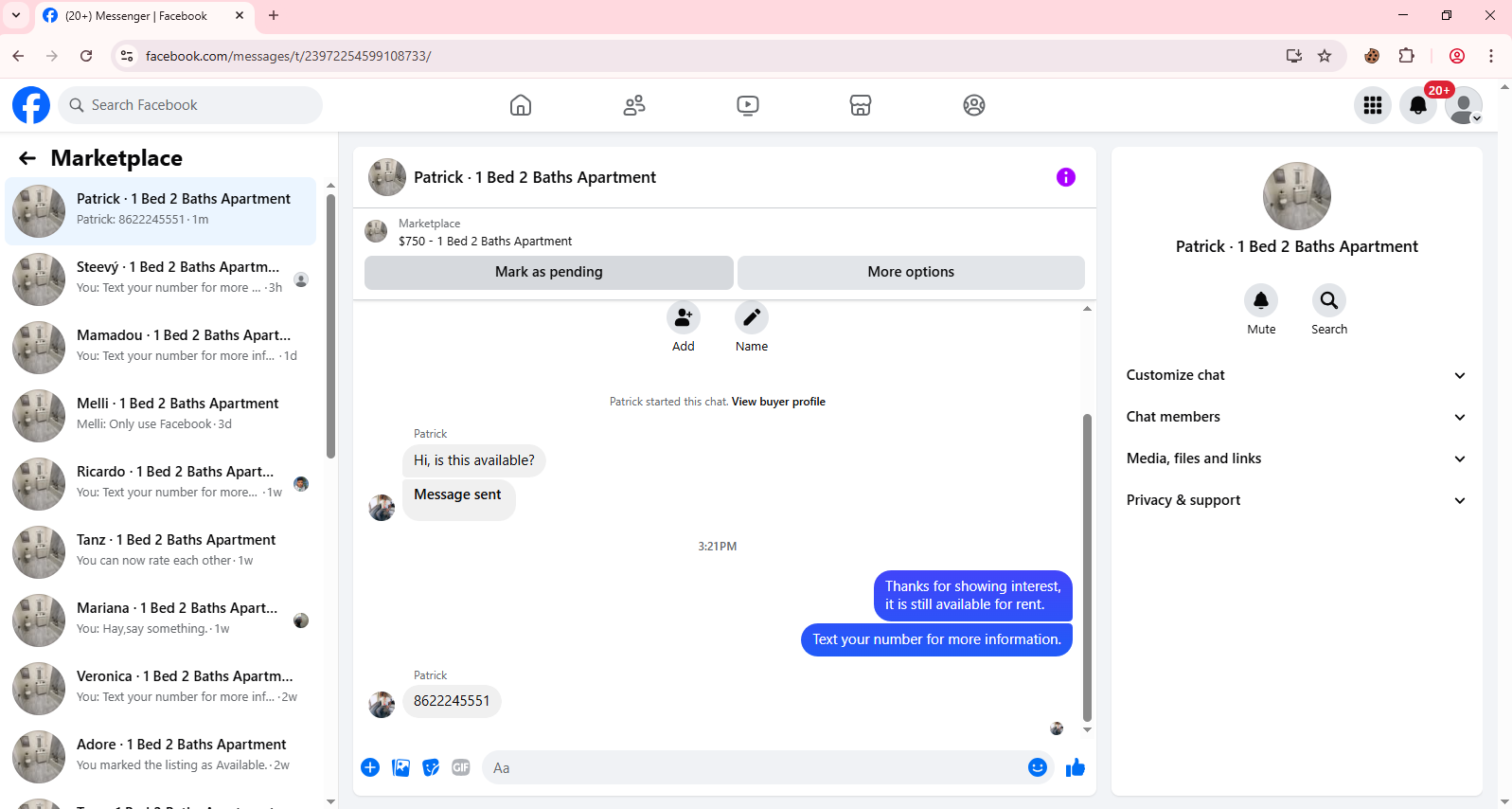Image resolution: width=1512 pixels, height=809 pixels.
Task: Send a thumbs-up like
Action: 1076,767
